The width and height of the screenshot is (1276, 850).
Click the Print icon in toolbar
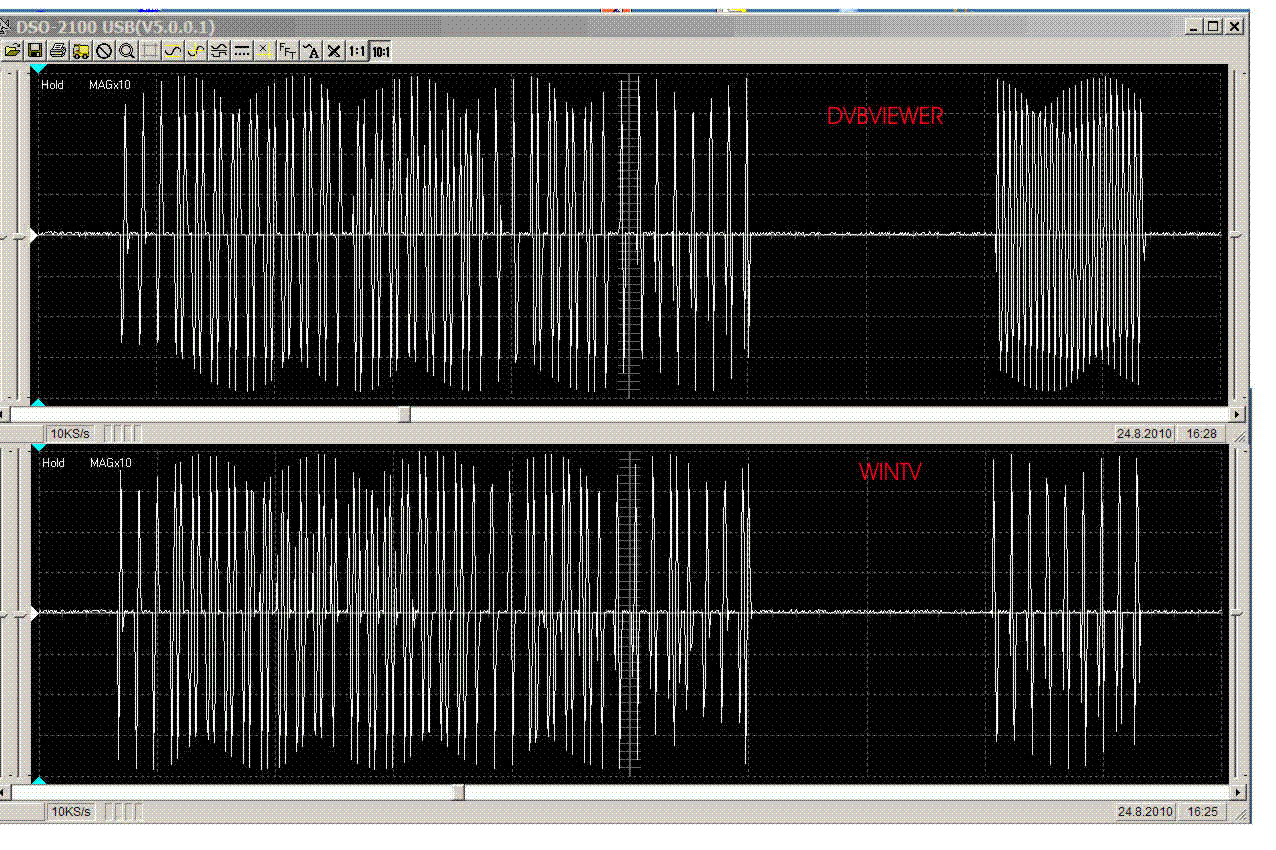58,51
